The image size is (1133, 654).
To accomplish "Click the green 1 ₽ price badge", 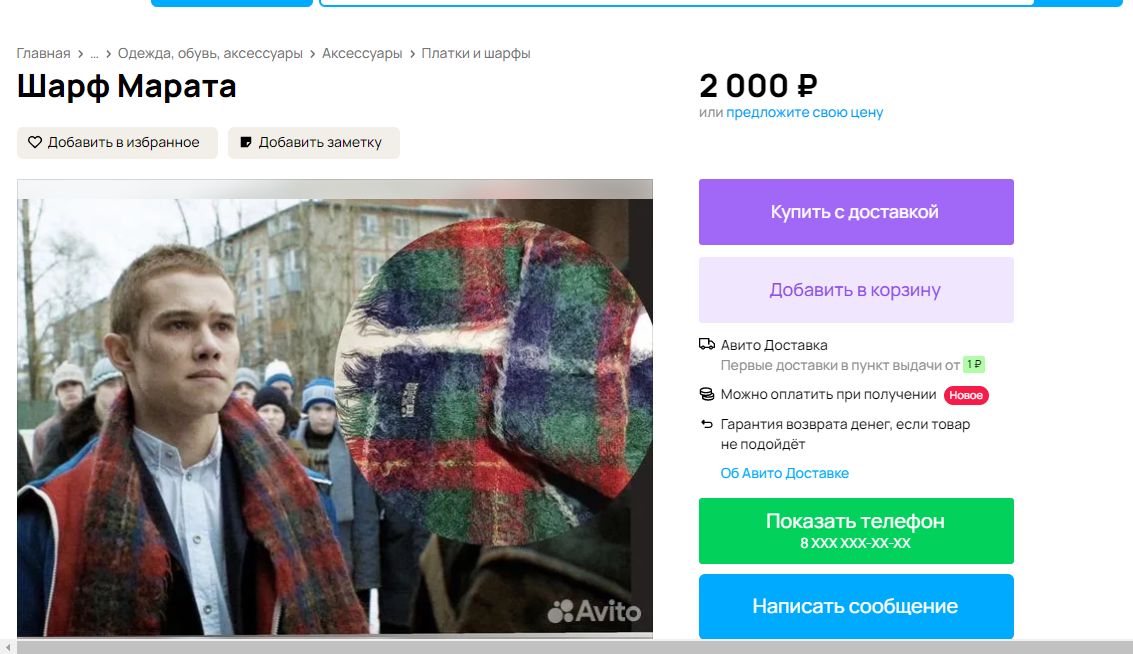I will pos(974,364).
